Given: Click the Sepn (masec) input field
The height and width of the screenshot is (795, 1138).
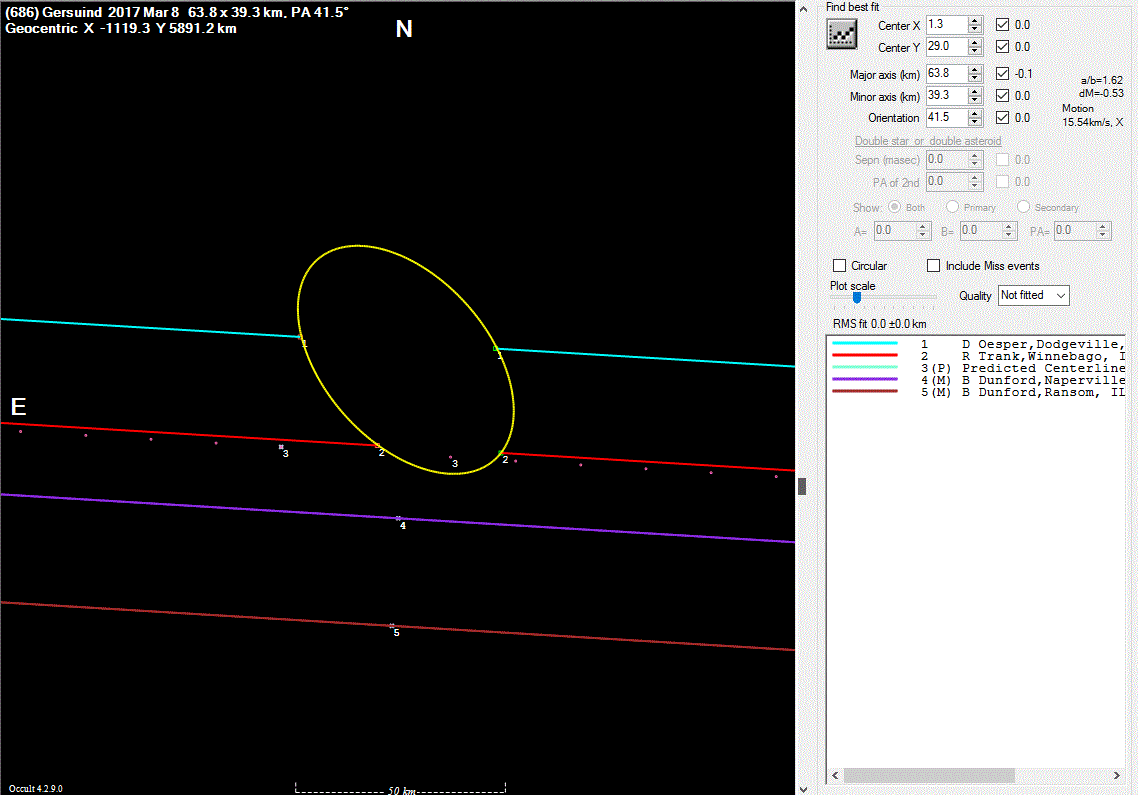Looking at the screenshot, I should point(947,160).
